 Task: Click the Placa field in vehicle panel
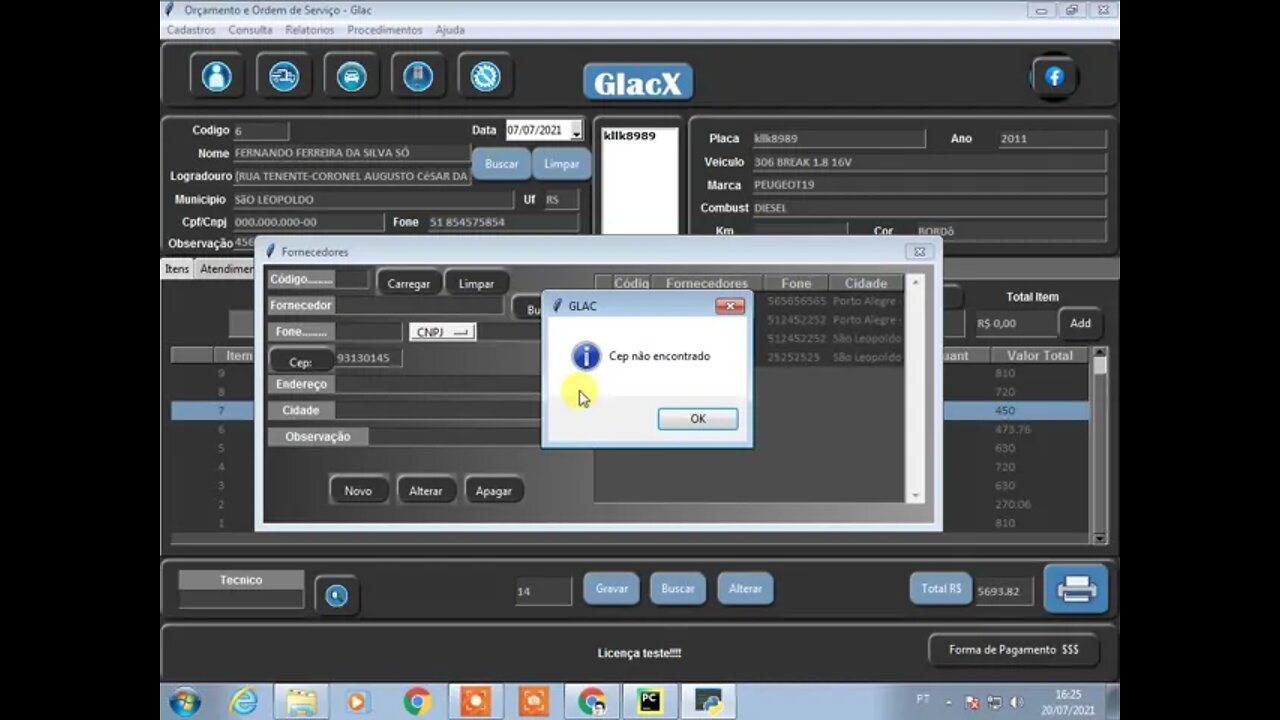(x=838, y=139)
